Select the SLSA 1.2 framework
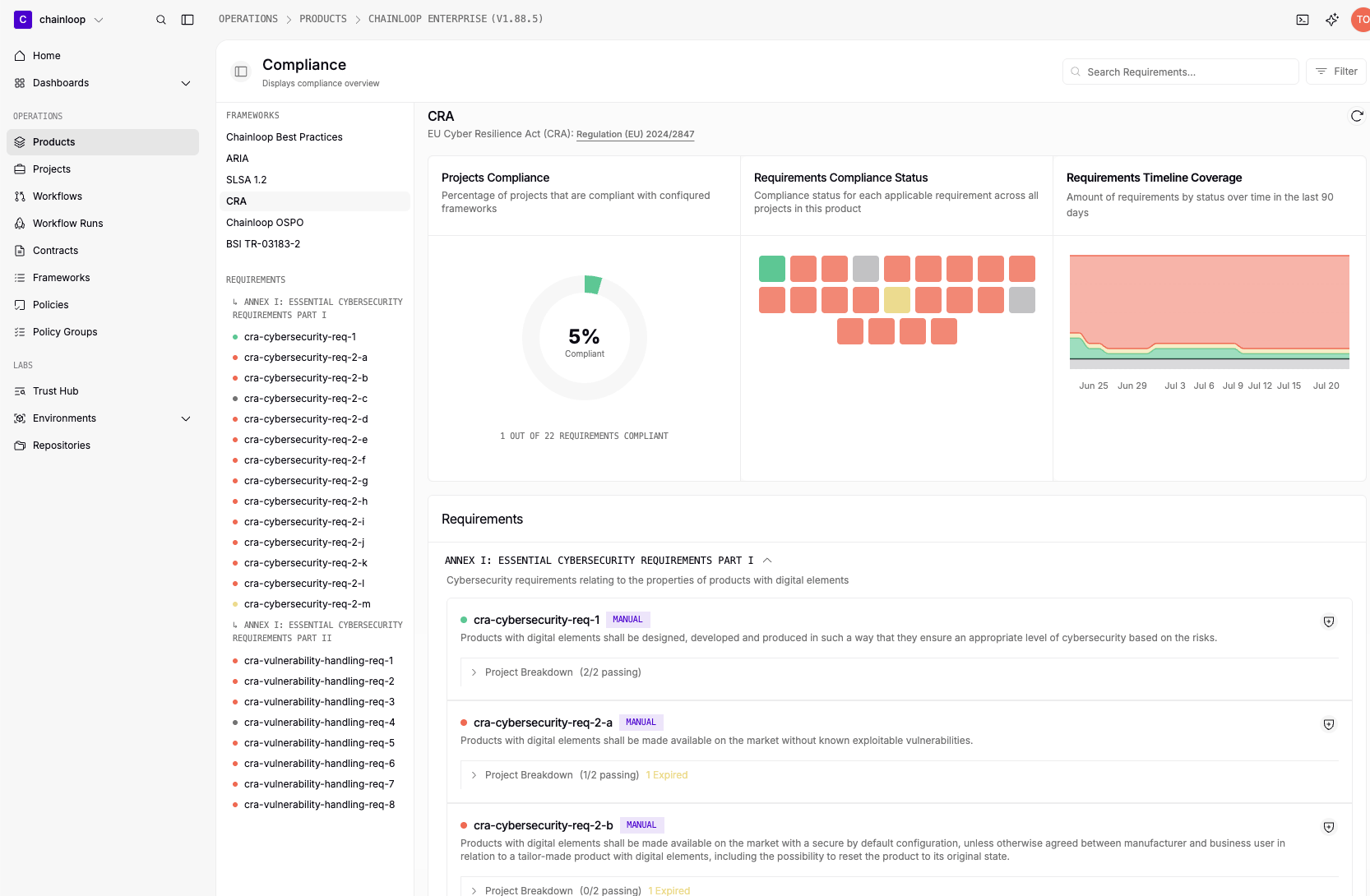This screenshot has height=896, width=1370. tap(247, 180)
